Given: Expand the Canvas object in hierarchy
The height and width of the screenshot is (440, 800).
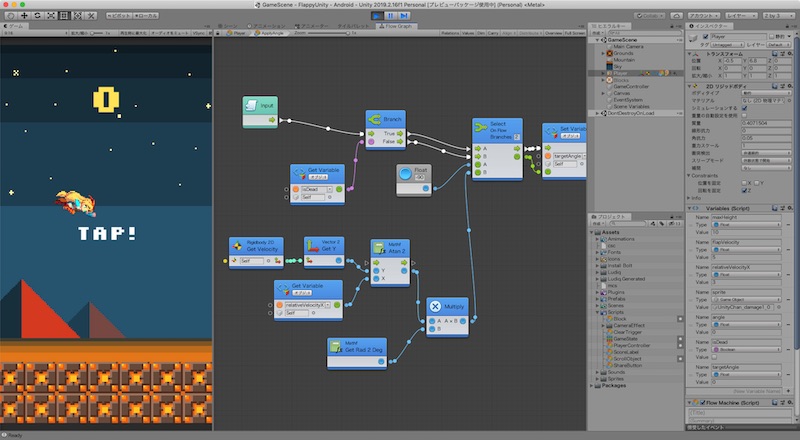Looking at the screenshot, I should point(603,93).
